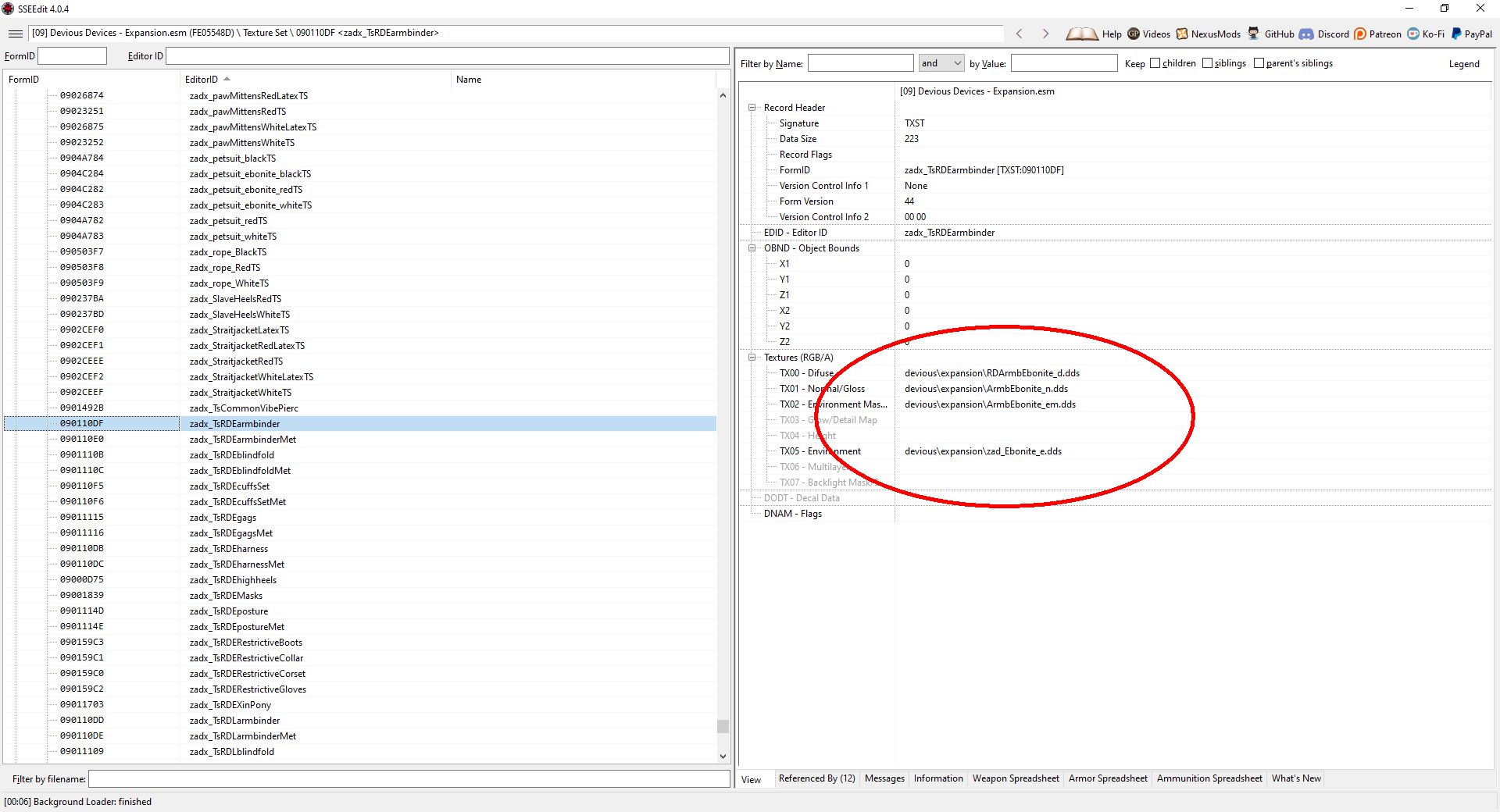Open the GitHub icon link
Image resolution: width=1500 pixels, height=812 pixels.
click(1253, 34)
